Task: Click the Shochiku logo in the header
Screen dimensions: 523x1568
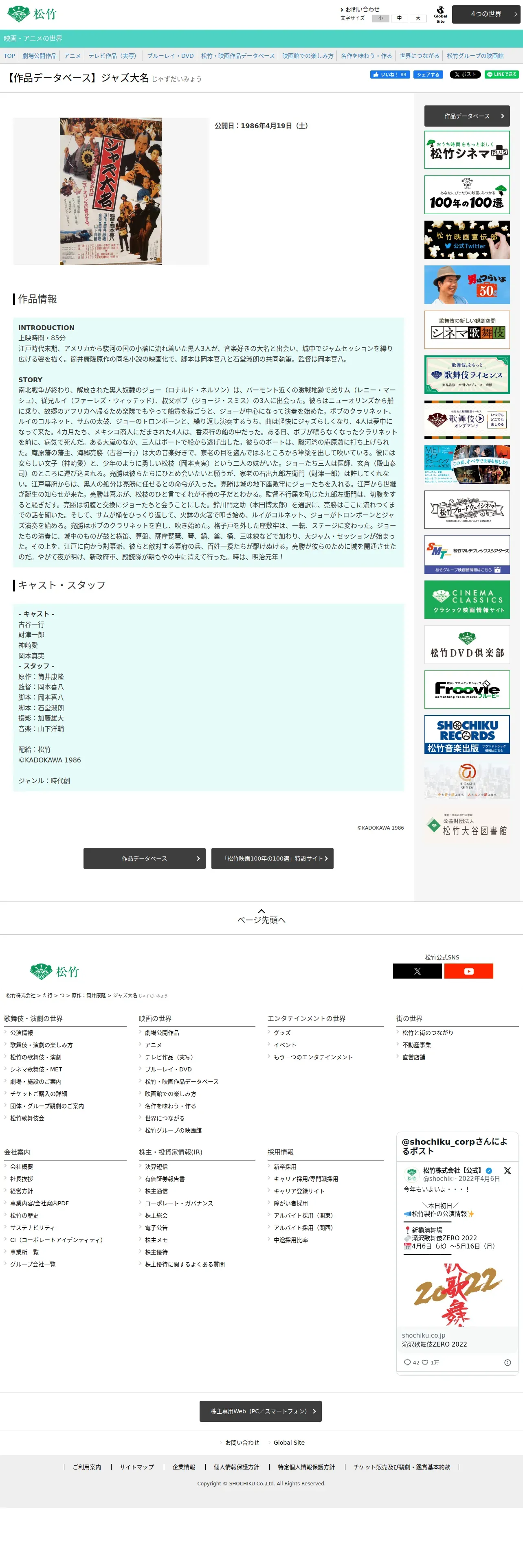Action: [x=32, y=13]
